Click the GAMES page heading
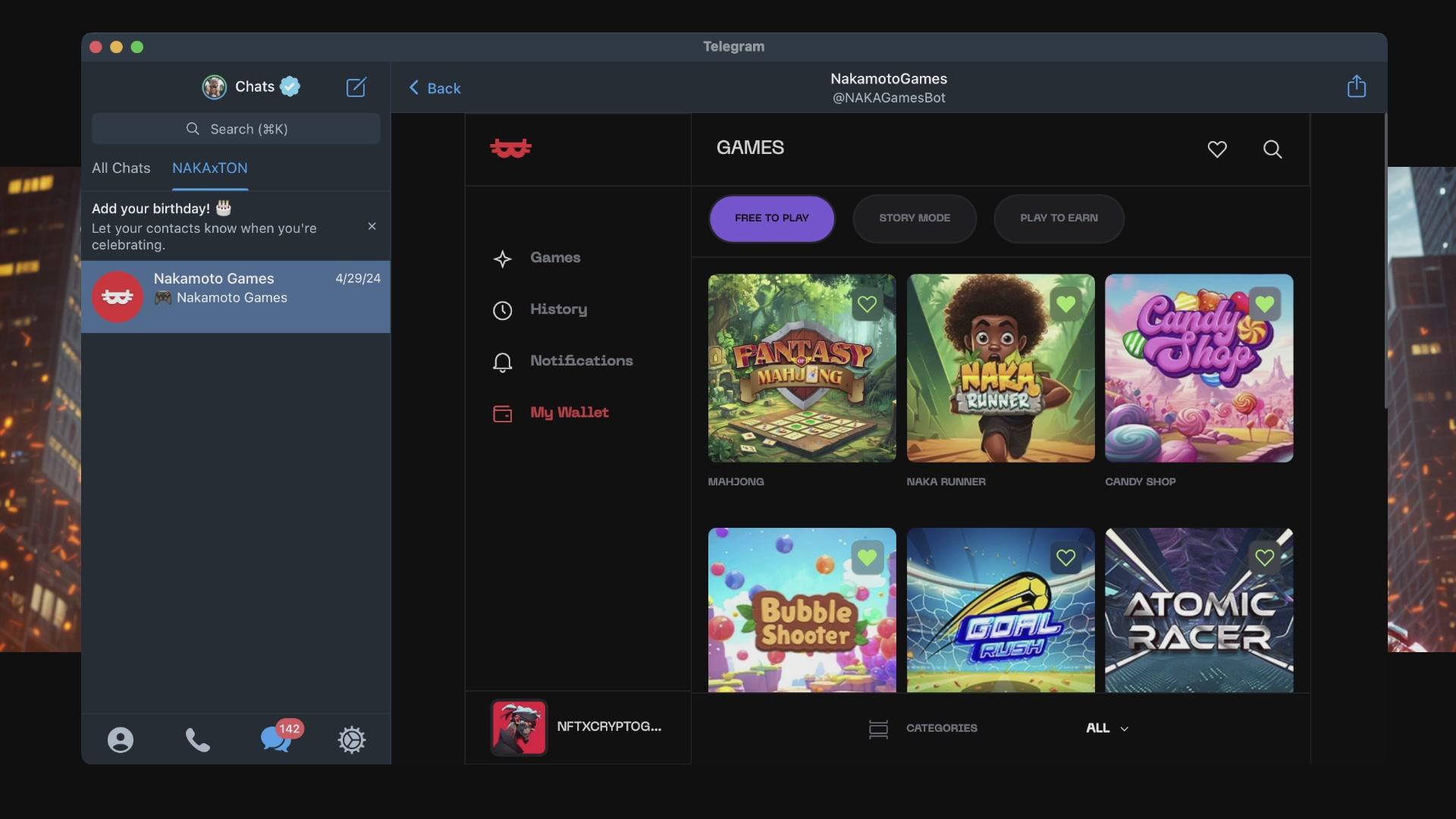 point(750,148)
